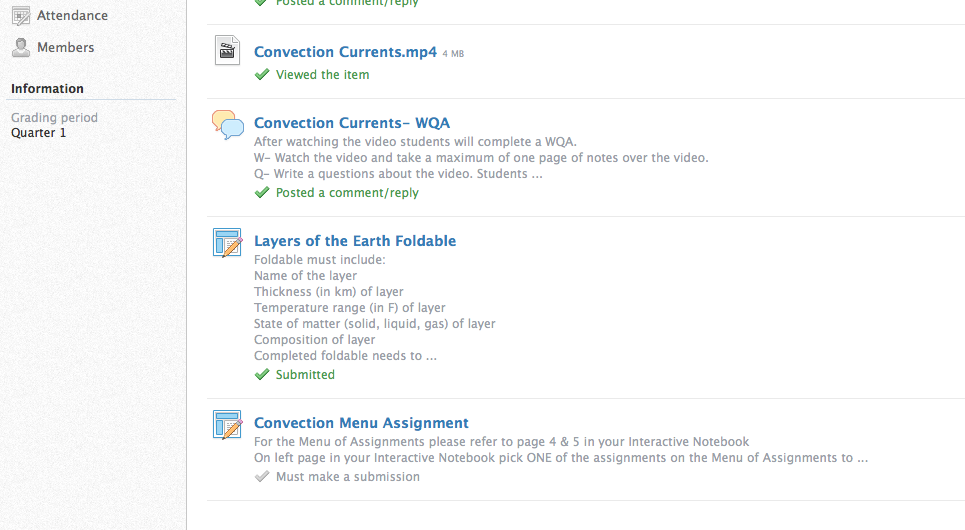965x530 pixels.
Task: Go to Members in the sidebar
Action: 65,47
